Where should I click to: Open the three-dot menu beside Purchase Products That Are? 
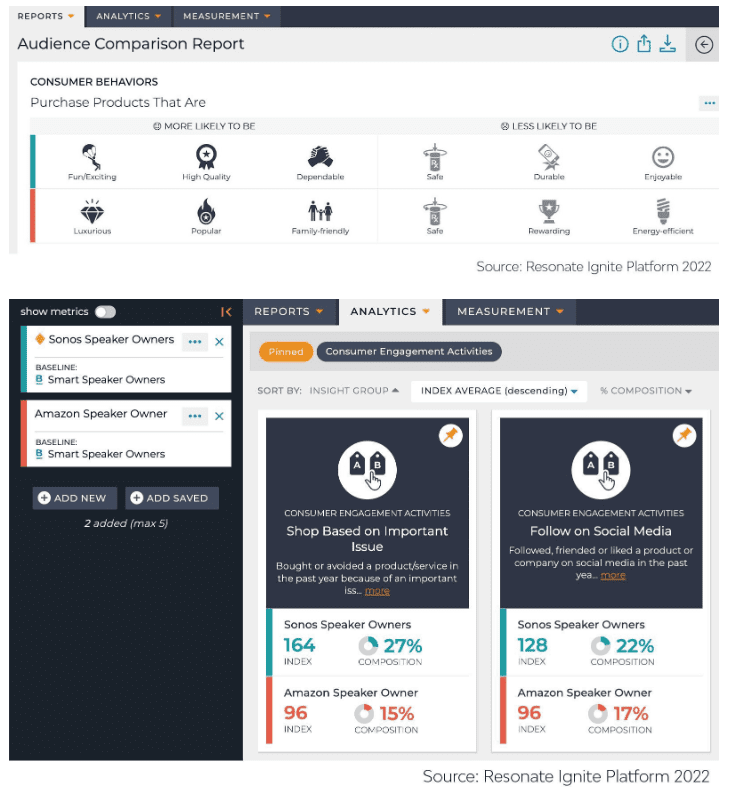coord(709,103)
